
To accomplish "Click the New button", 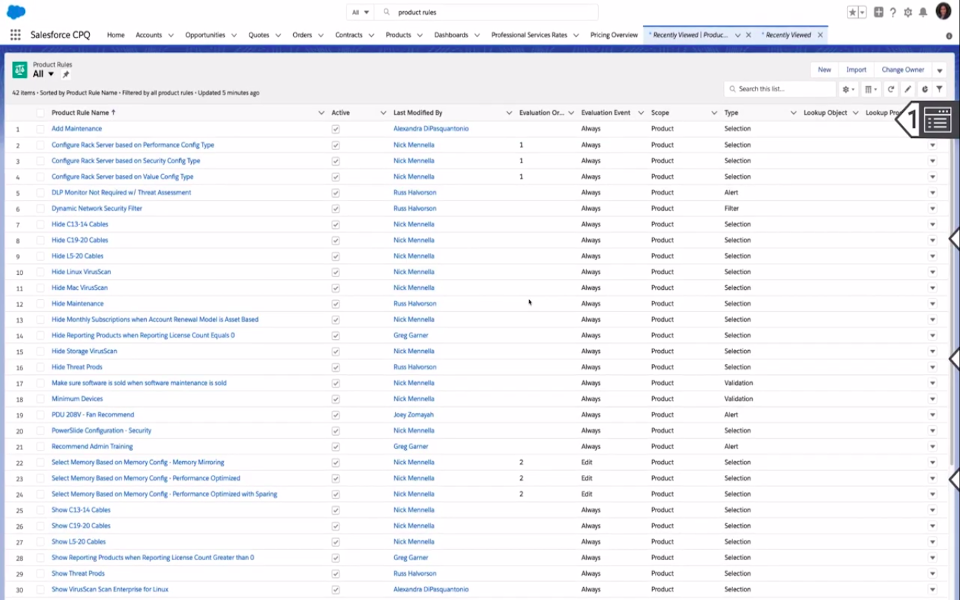I will coord(824,70).
